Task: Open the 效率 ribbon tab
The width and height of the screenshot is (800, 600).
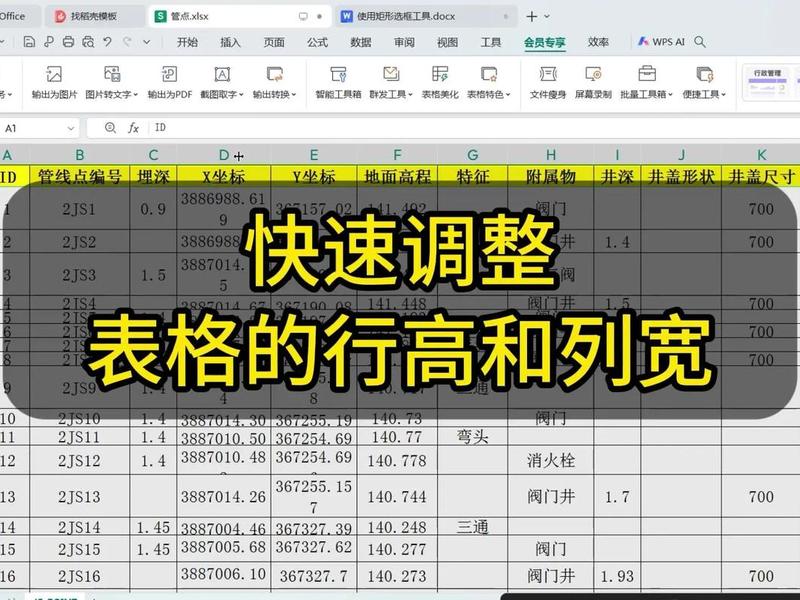Action: [598, 42]
